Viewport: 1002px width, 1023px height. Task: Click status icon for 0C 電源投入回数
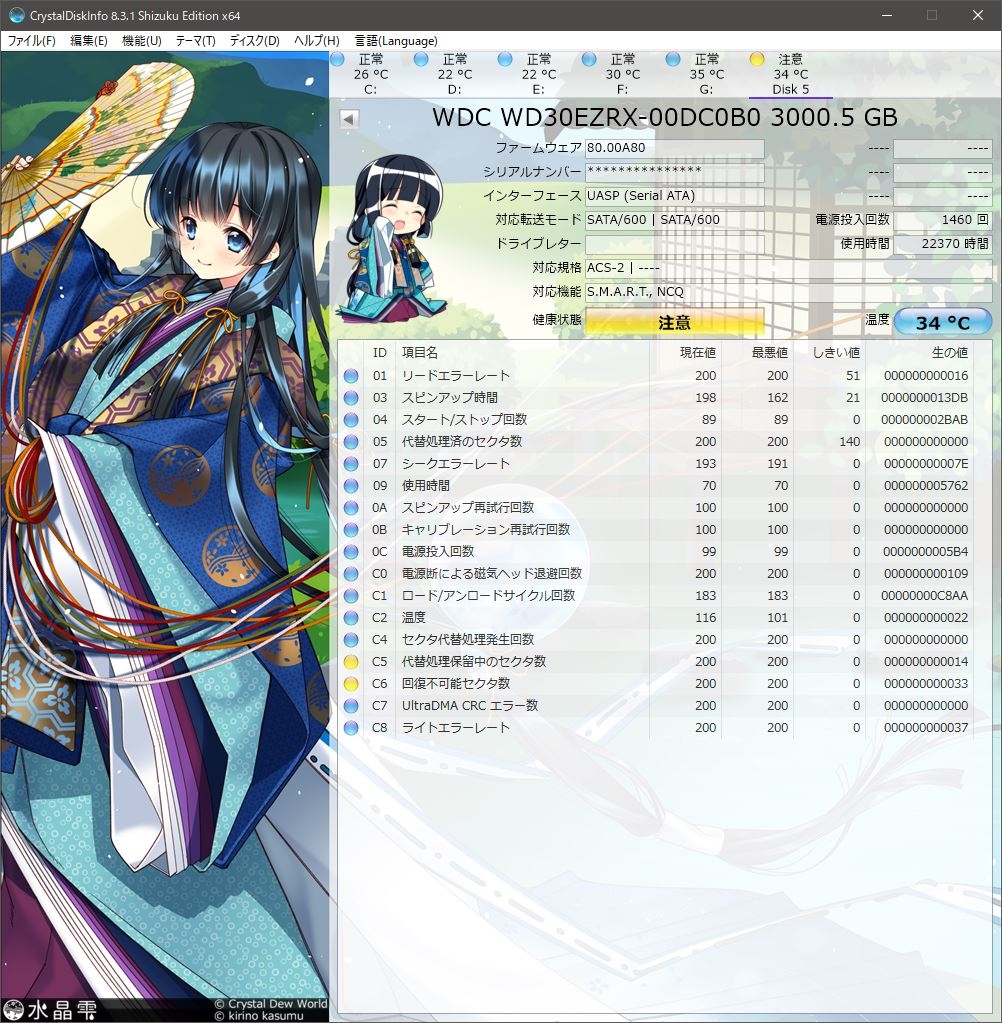351,552
